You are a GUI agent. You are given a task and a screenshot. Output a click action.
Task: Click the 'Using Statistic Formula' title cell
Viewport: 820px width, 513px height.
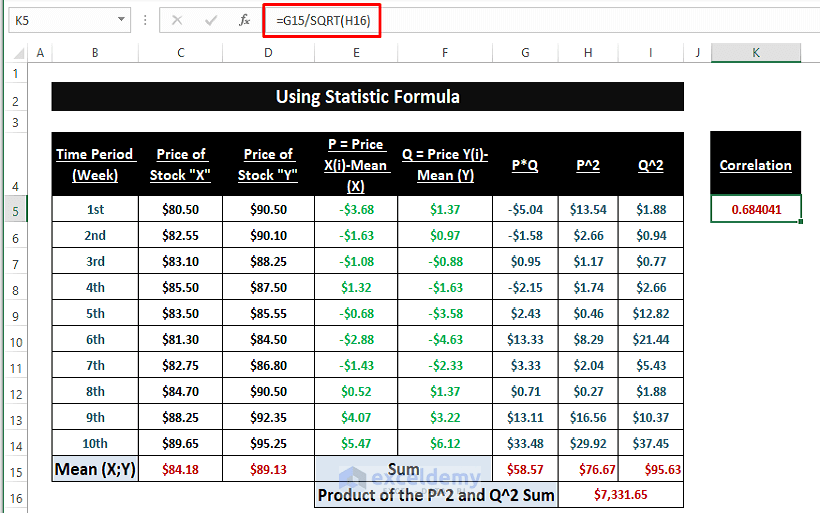pyautogui.click(x=368, y=96)
